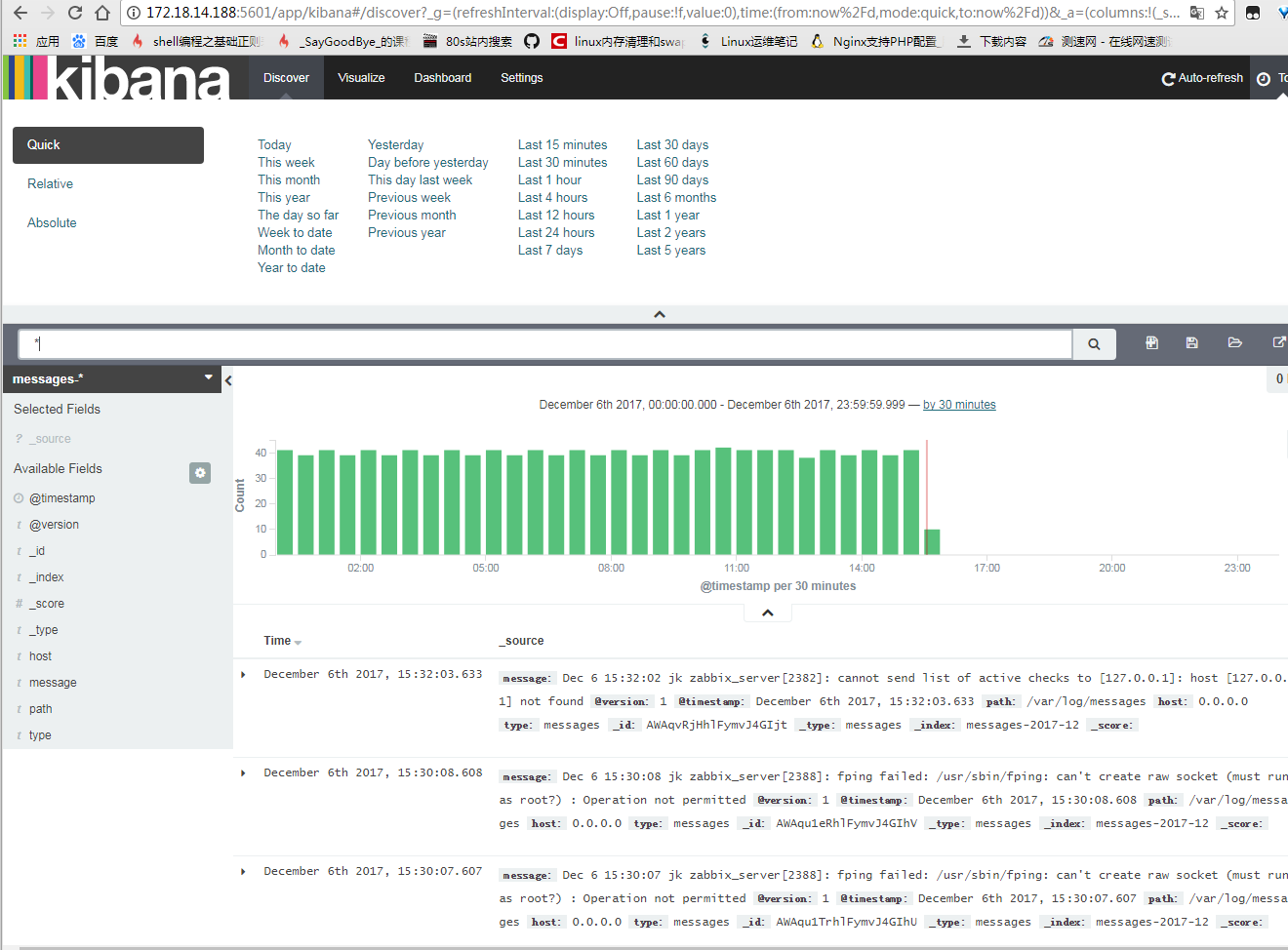The width and height of the screenshot is (1288, 950).
Task: Select path available field
Action: (x=41, y=709)
